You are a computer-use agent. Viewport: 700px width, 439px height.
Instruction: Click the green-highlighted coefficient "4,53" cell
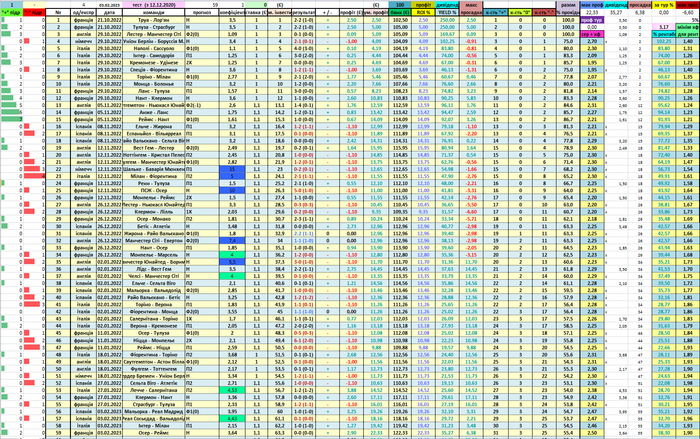[232, 390]
